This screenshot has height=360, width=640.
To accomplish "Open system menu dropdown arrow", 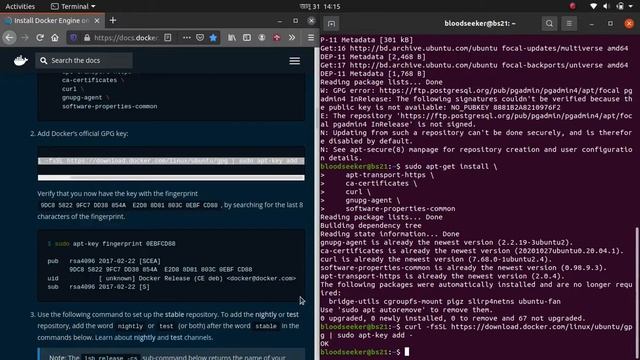I will [x=632, y=7].
